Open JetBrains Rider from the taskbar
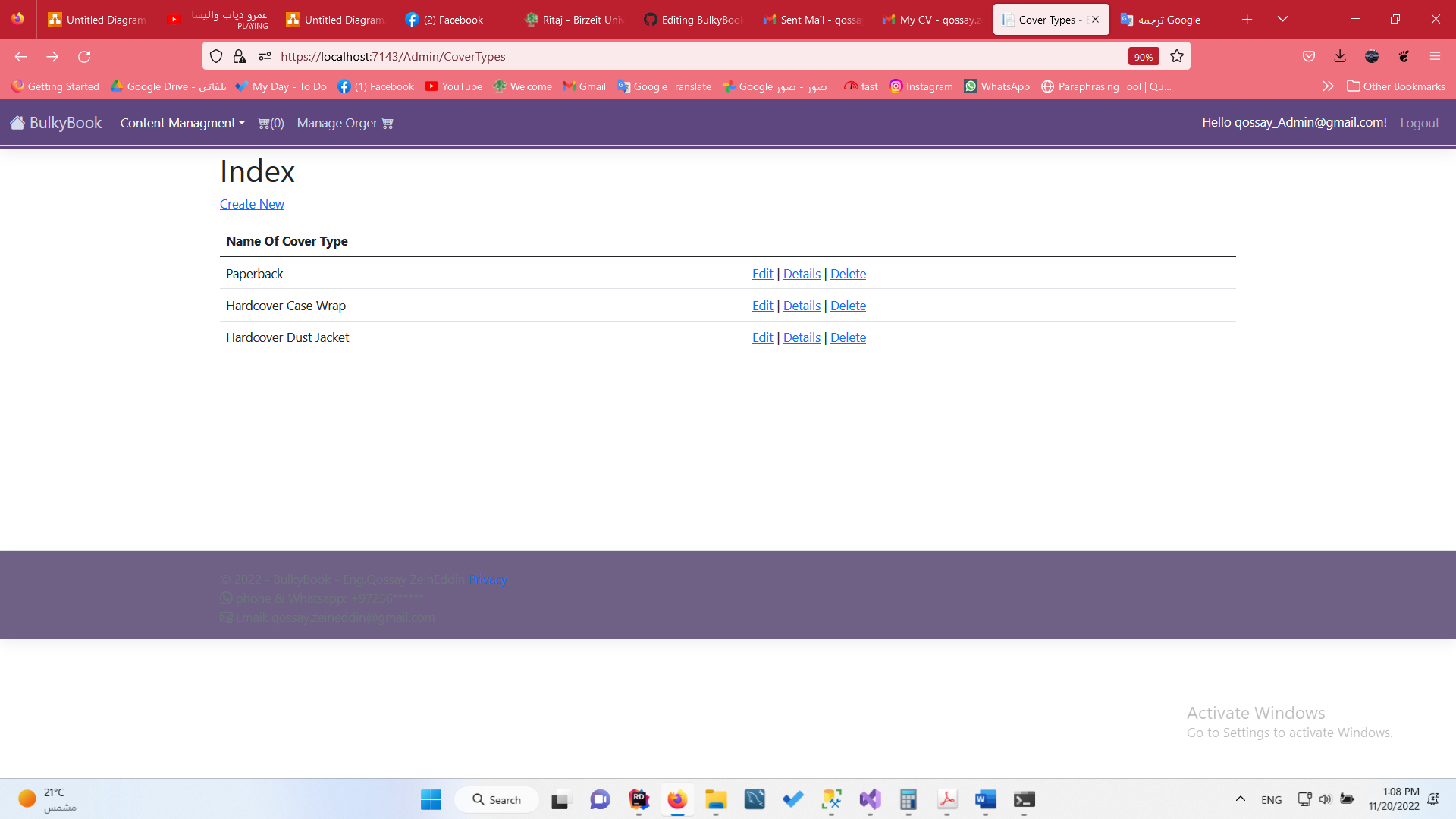 639,800
